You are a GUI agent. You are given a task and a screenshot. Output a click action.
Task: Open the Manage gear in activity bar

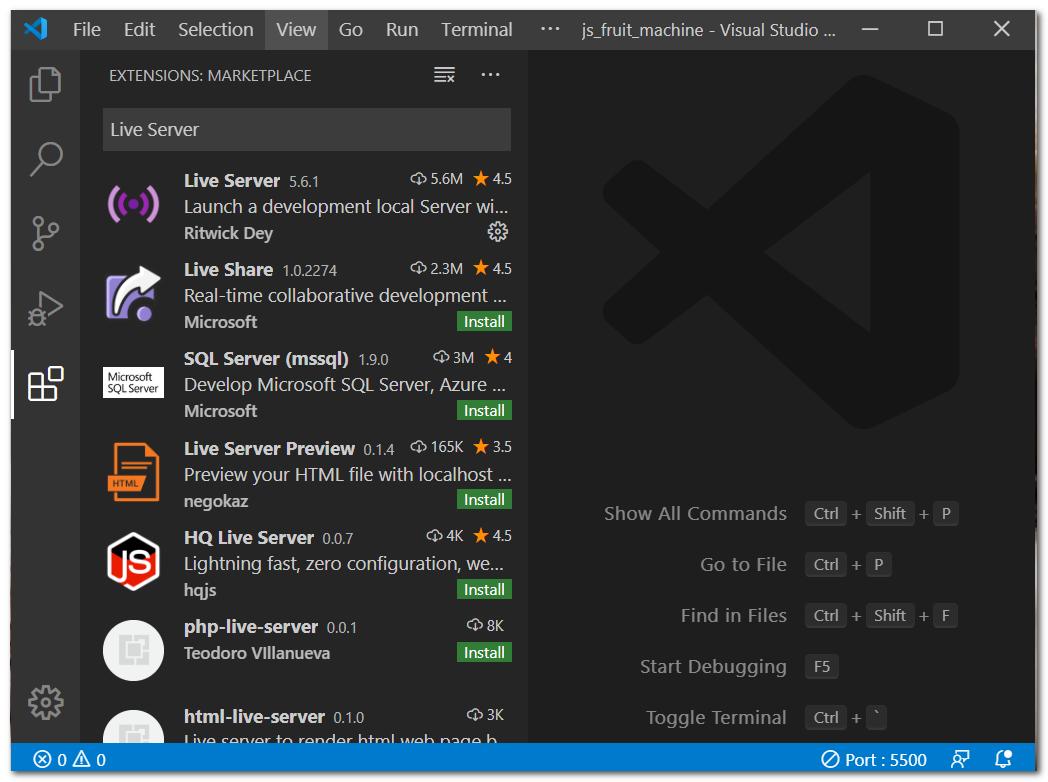[x=45, y=702]
